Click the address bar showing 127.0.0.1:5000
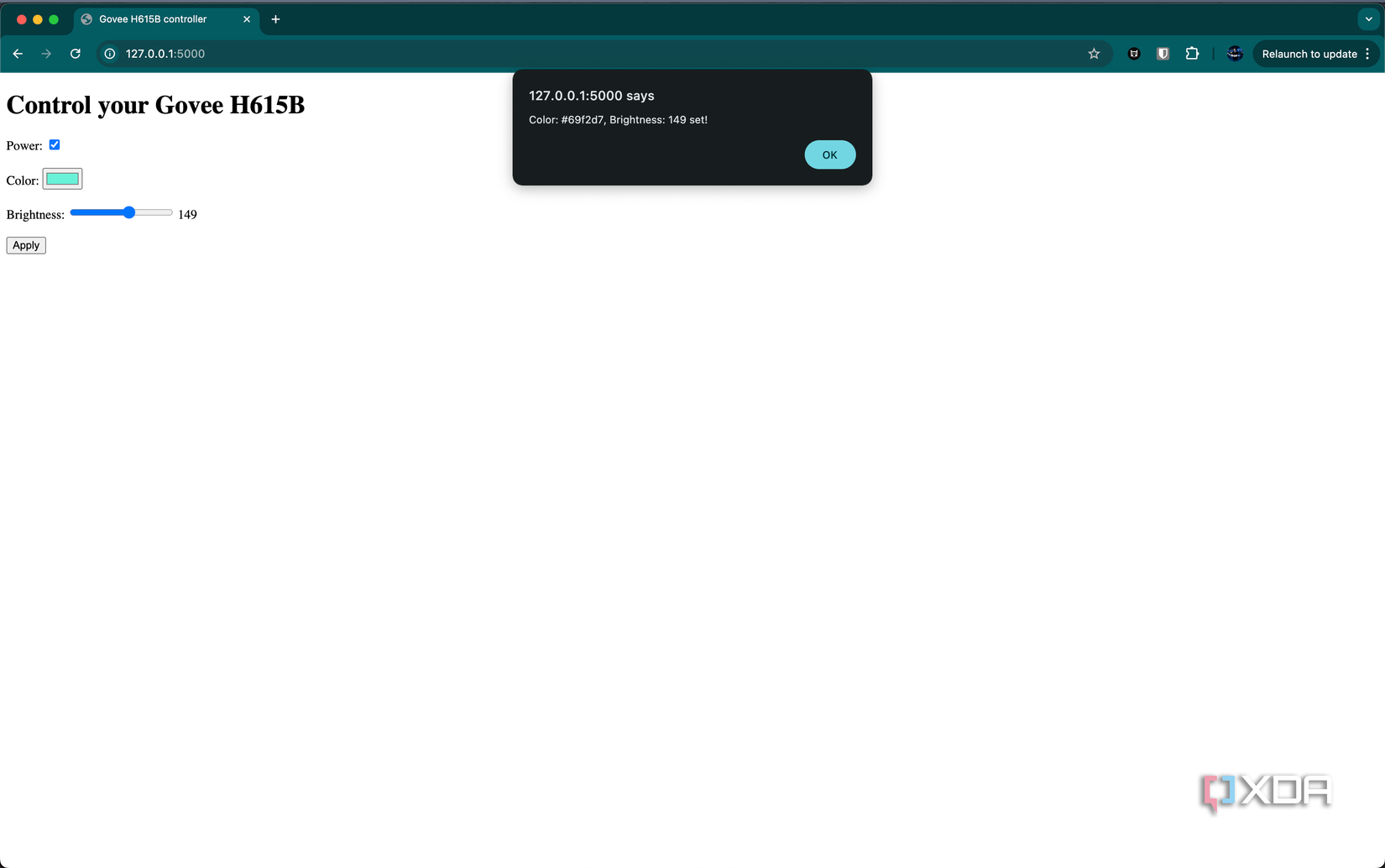Screen dimensions: 1385x868 point(604,54)
